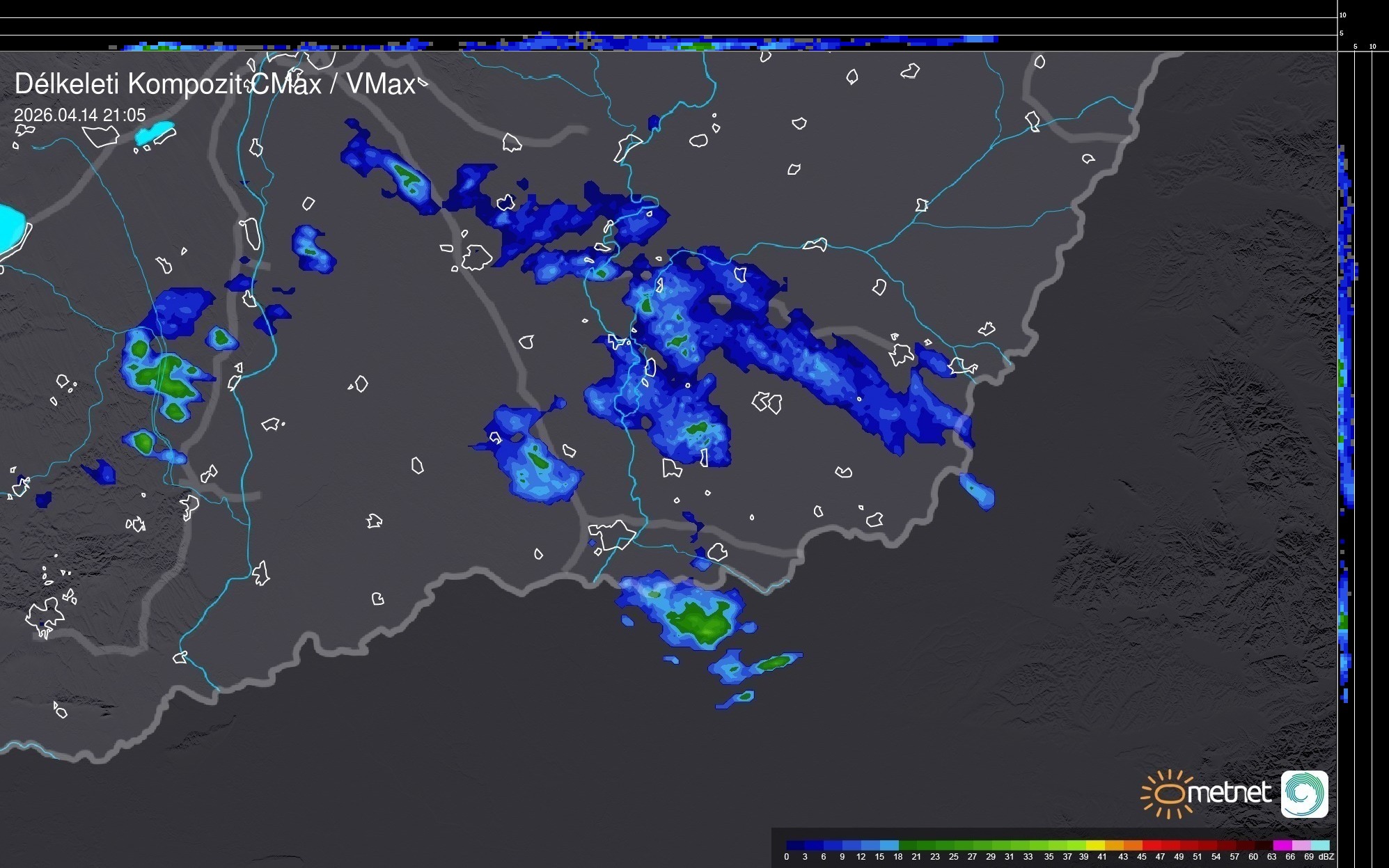Pick the dark navy 0 dBZ swatch
Viewport: 1389px width, 868px height.
795,845
